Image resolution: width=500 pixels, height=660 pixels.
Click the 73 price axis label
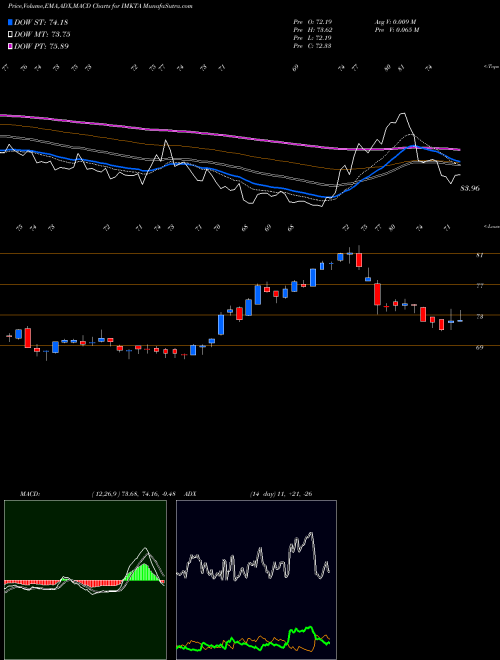pyautogui.click(x=479, y=317)
